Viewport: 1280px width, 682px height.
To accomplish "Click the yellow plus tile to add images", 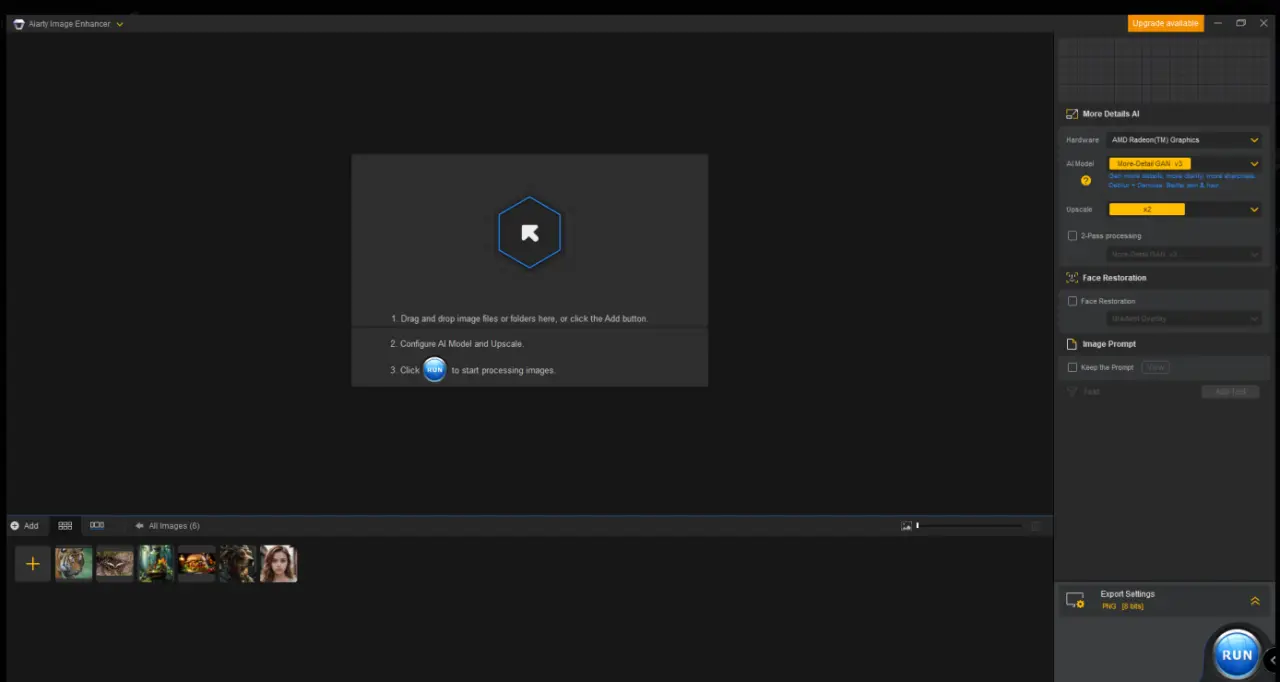I will 32,564.
